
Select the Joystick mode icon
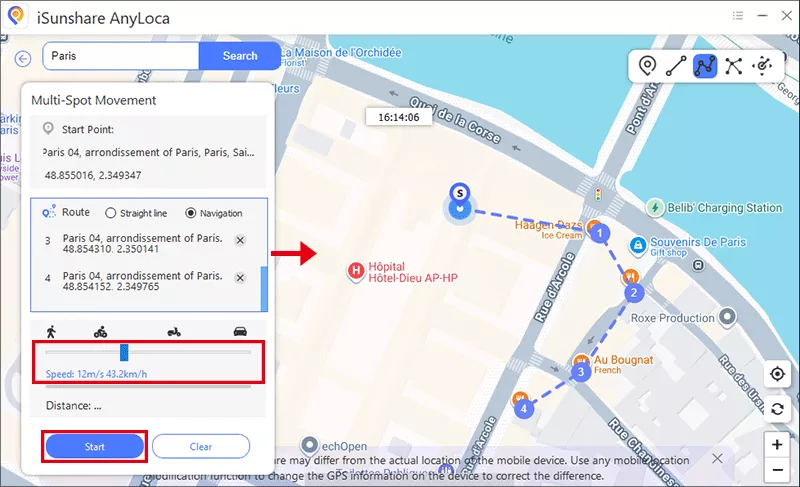(x=763, y=66)
